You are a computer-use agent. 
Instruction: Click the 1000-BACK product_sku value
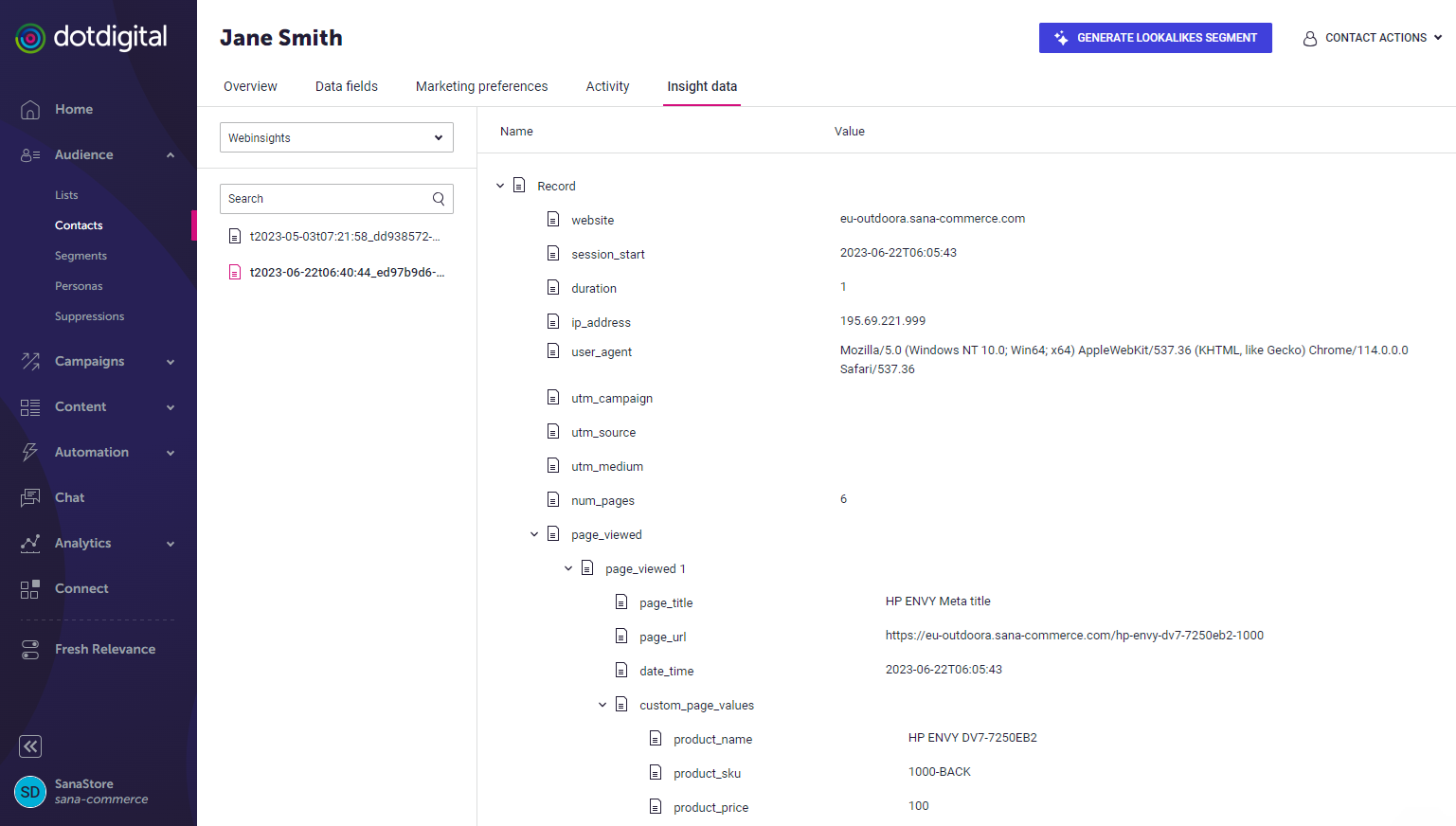[x=940, y=772]
